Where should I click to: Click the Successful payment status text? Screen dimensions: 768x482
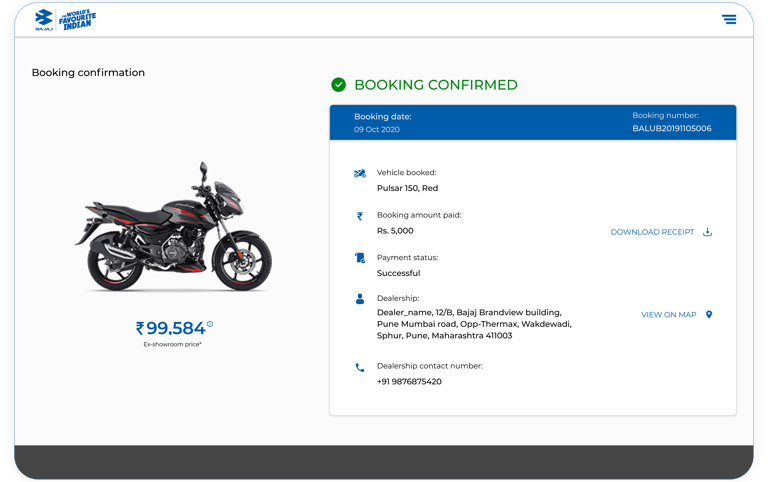click(x=398, y=273)
